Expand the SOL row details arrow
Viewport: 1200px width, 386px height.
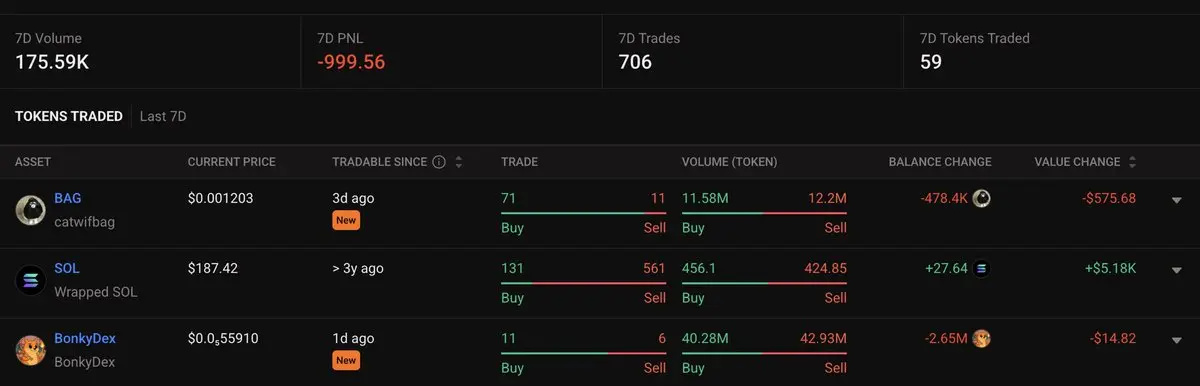coord(1177,270)
